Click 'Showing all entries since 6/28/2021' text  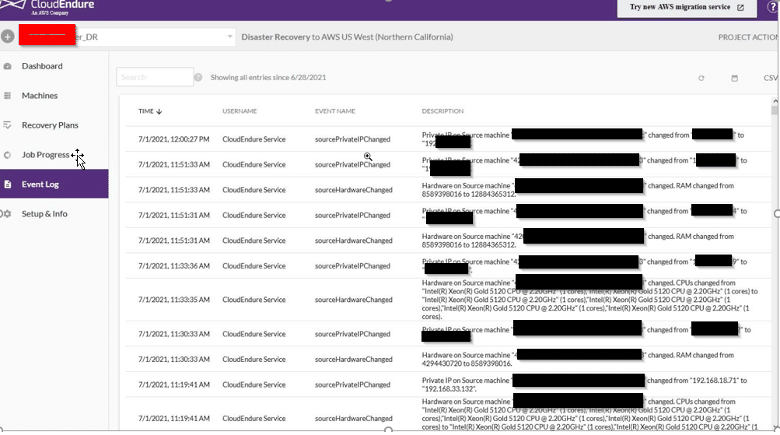(268, 77)
